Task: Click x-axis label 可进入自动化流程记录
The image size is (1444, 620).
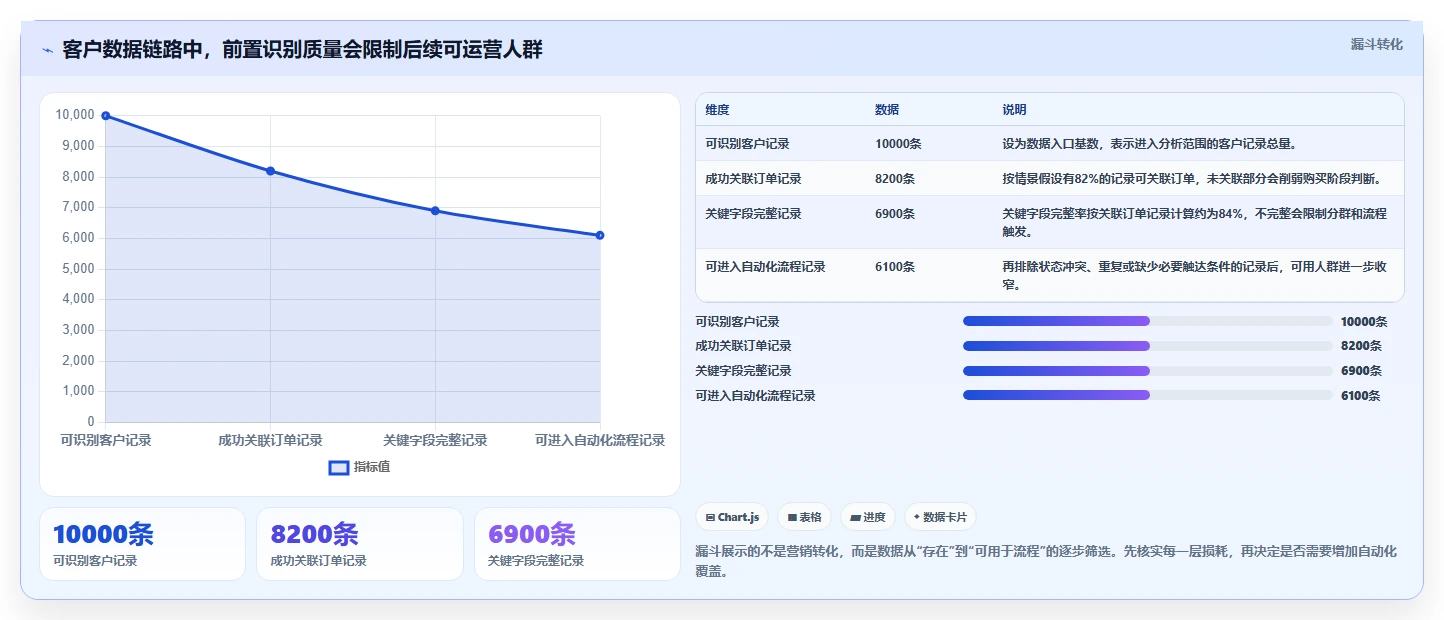Action: tap(600, 440)
